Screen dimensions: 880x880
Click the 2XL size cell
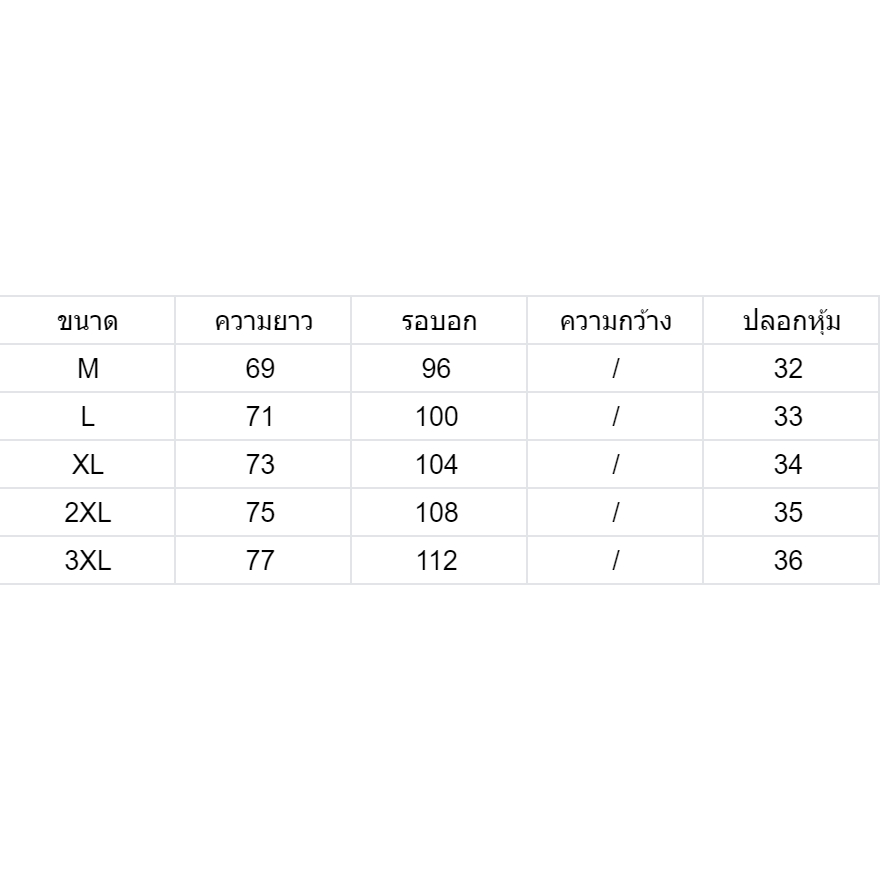[x=88, y=512]
